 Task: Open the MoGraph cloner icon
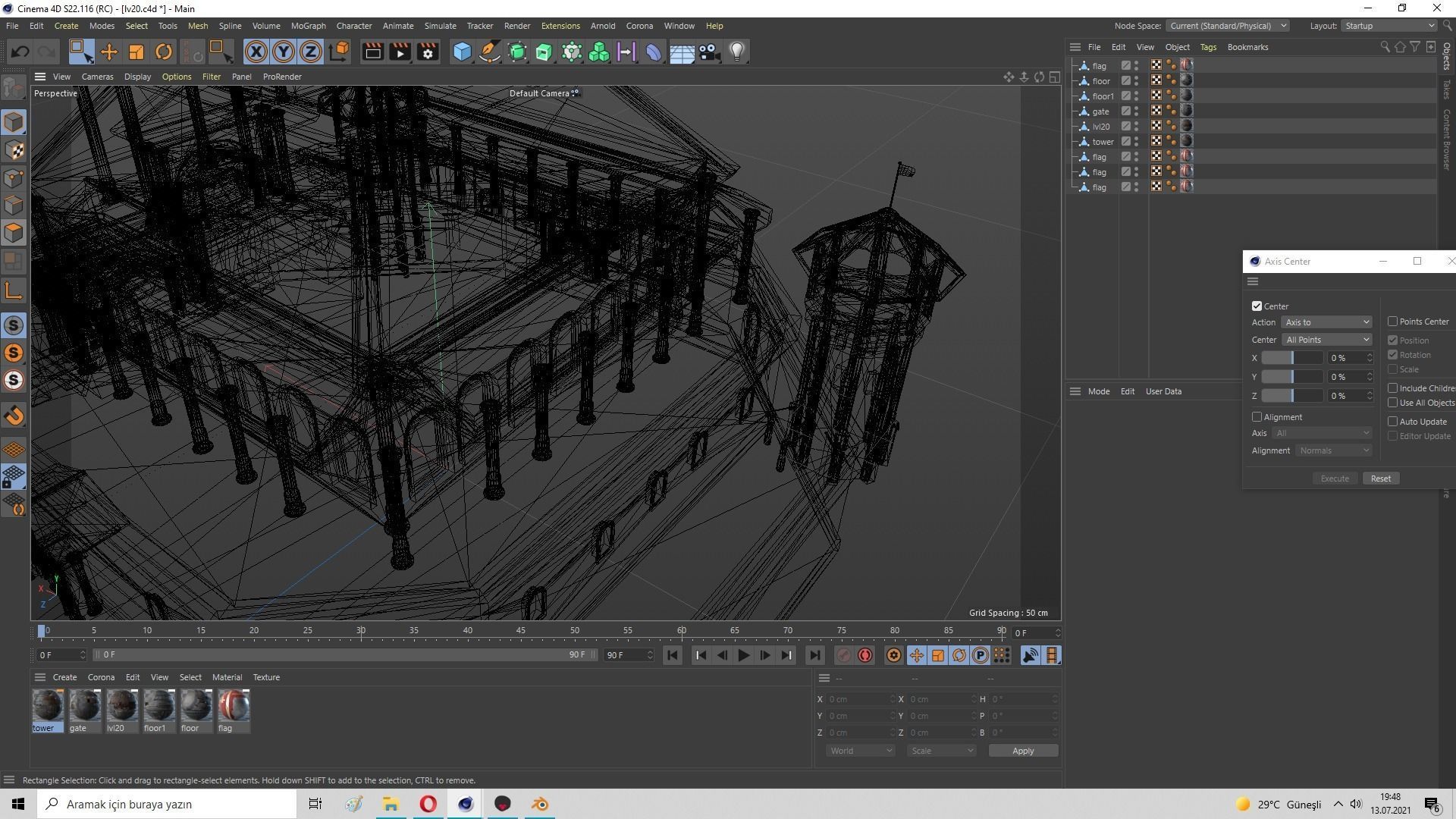pyautogui.click(x=599, y=52)
